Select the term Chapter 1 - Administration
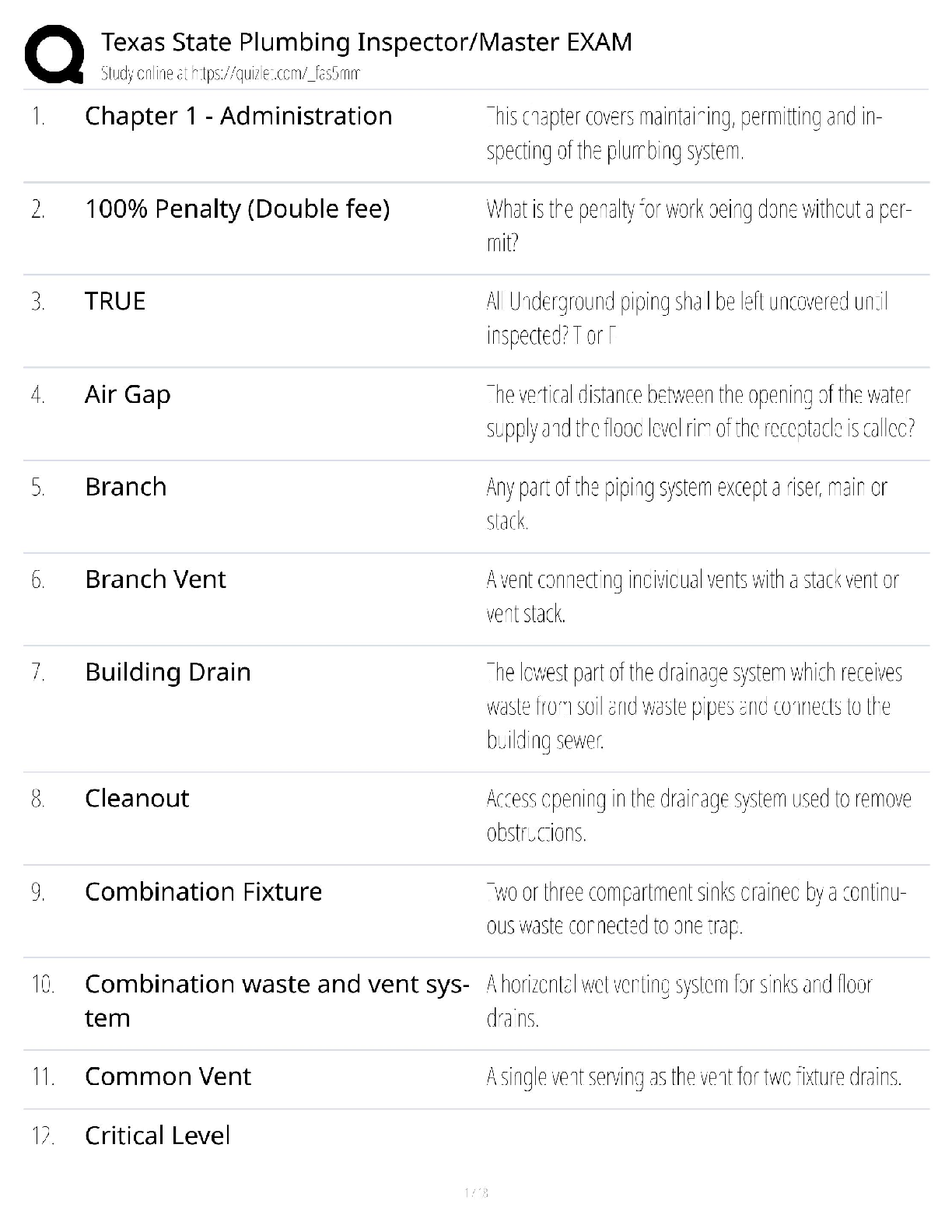Image resolution: width=952 pixels, height=1232 pixels. coord(238,116)
